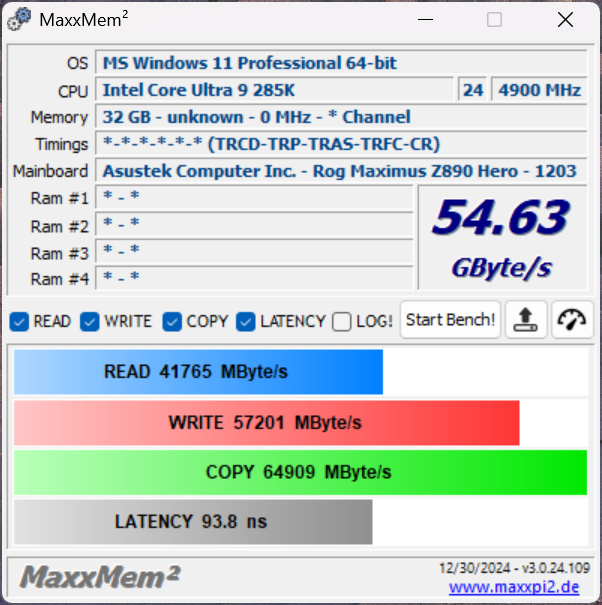Click the 54.63 GByte/s score display
Screen dimensions: 602x605
pyautogui.click(x=502, y=237)
